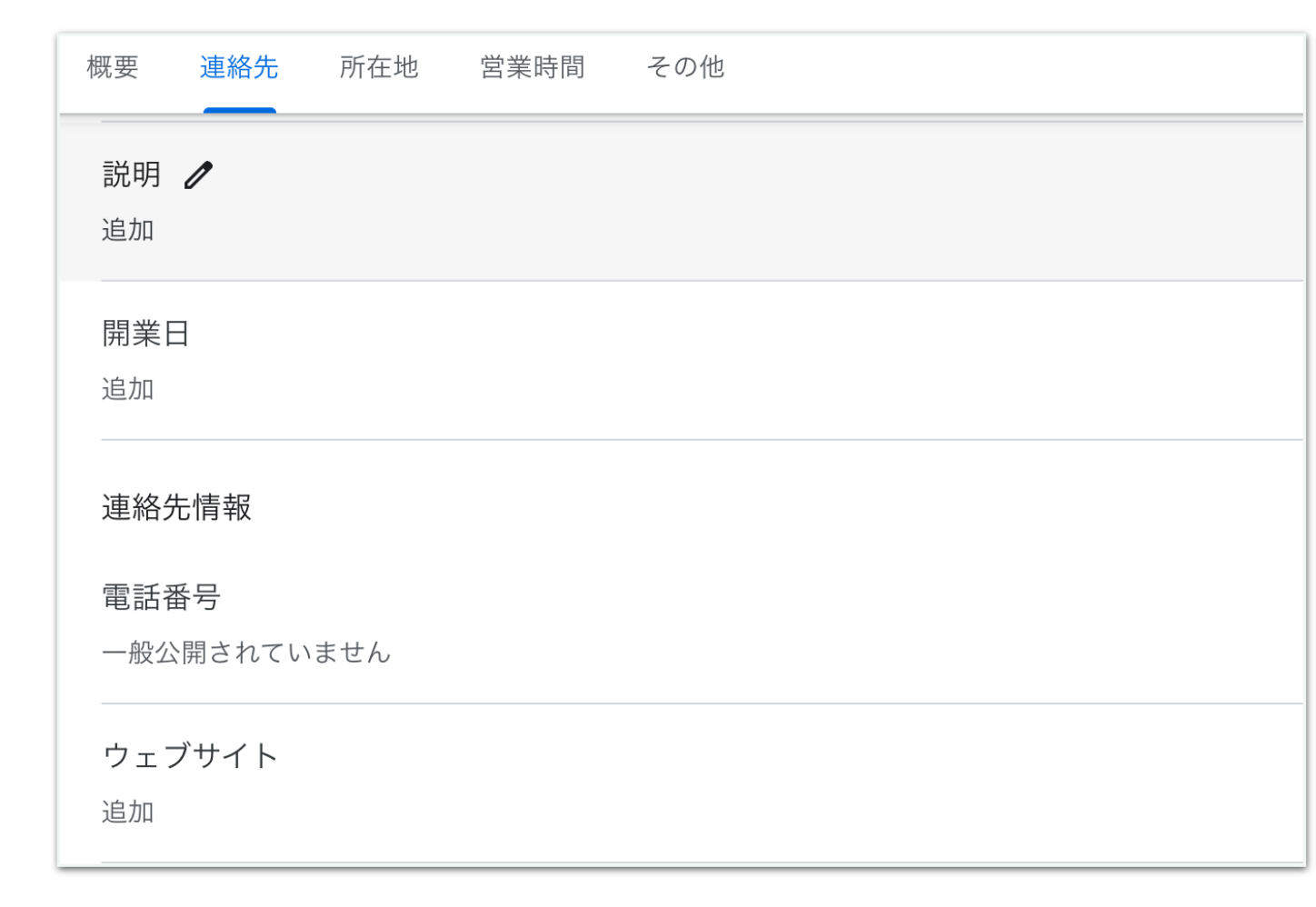Select the 連絡先 tab
Image resolution: width=1316 pixels, height=907 pixels.
tap(239, 67)
